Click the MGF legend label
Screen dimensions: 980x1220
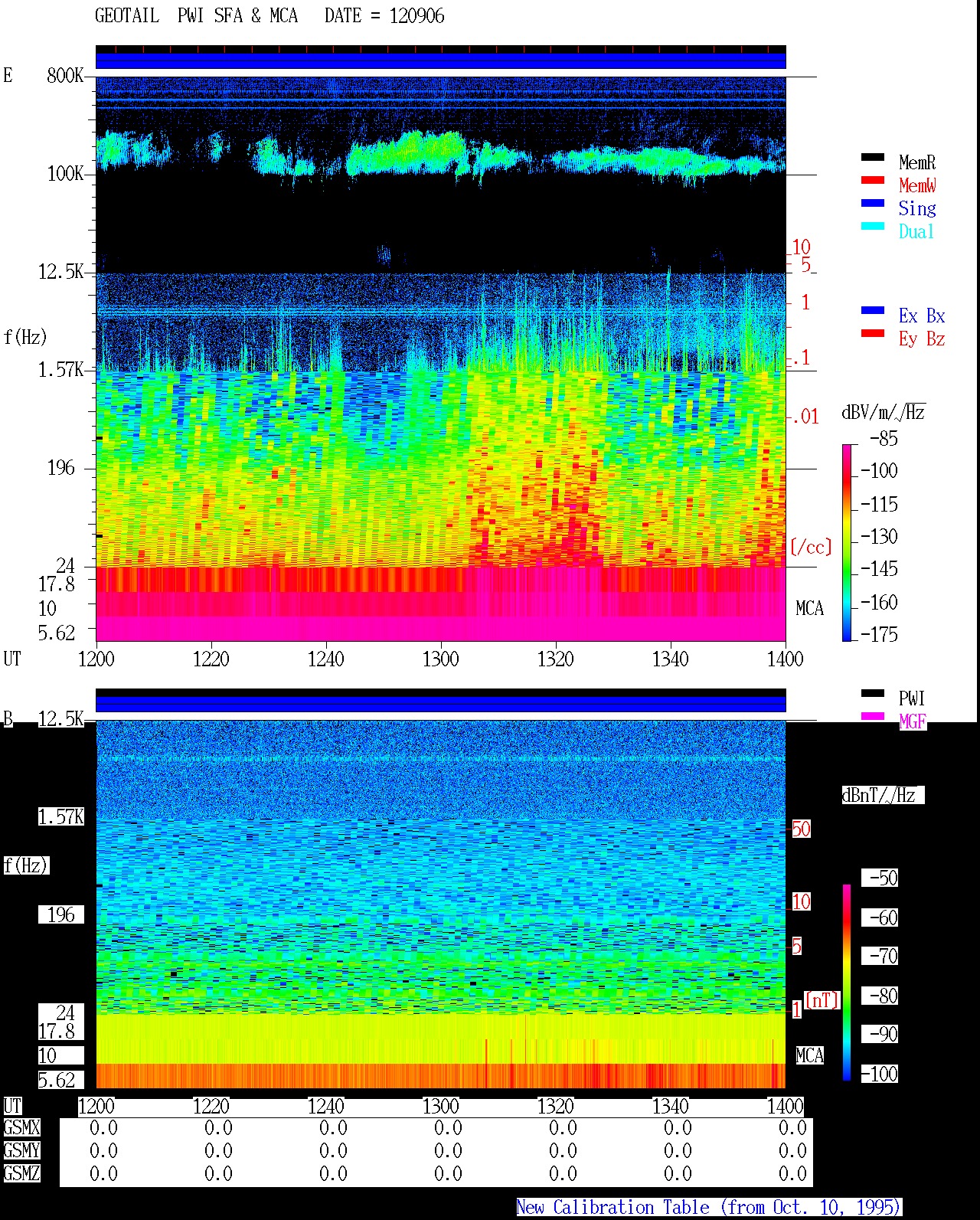tap(913, 721)
